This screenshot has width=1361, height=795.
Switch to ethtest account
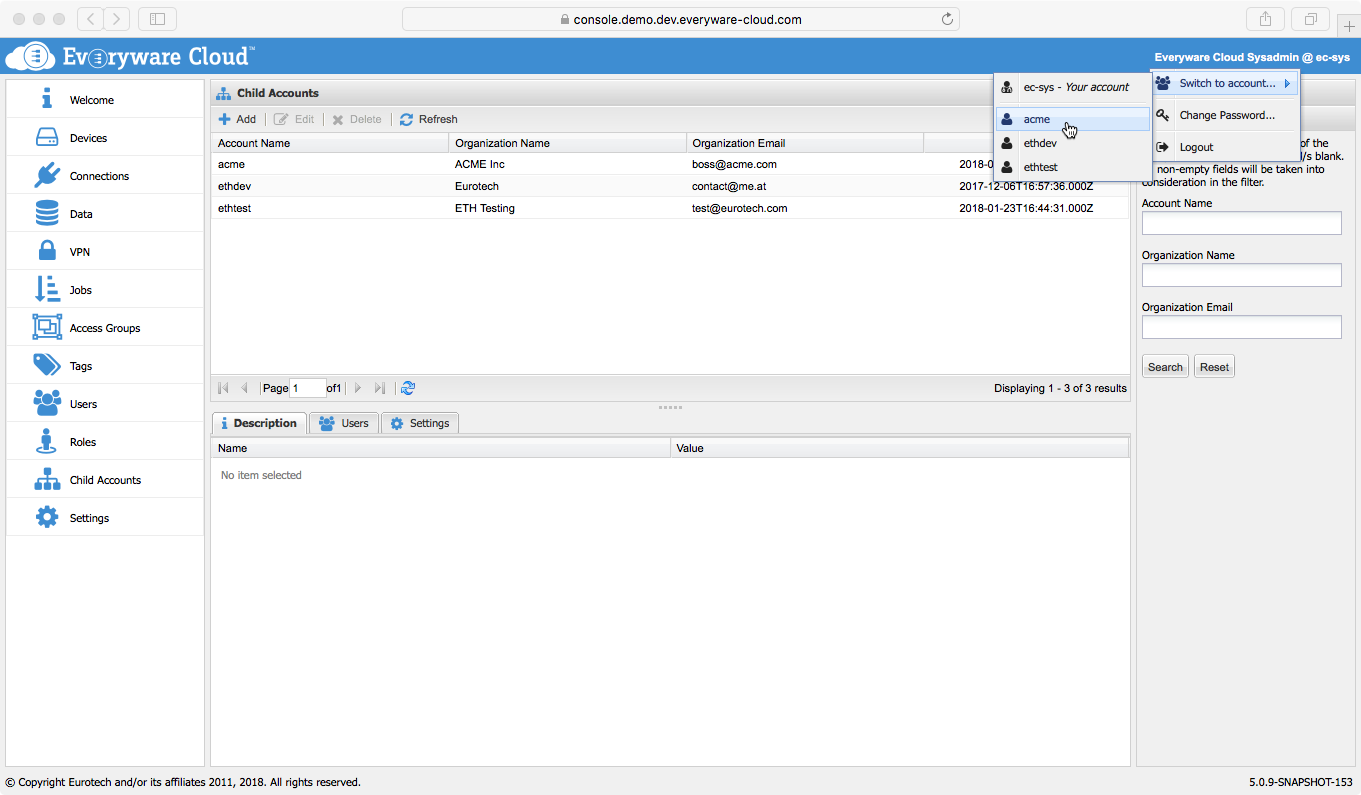point(1073,167)
